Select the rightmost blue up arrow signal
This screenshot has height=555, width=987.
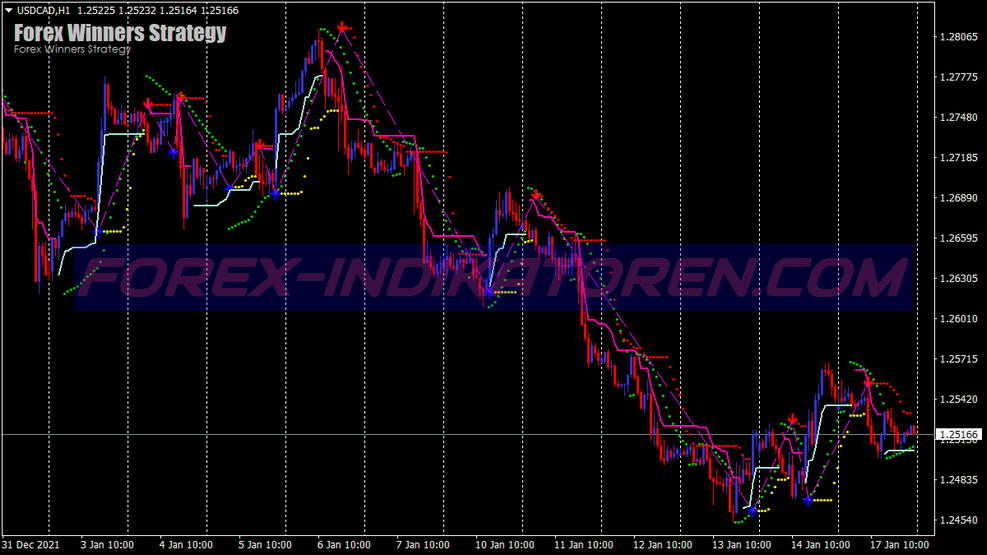807,499
